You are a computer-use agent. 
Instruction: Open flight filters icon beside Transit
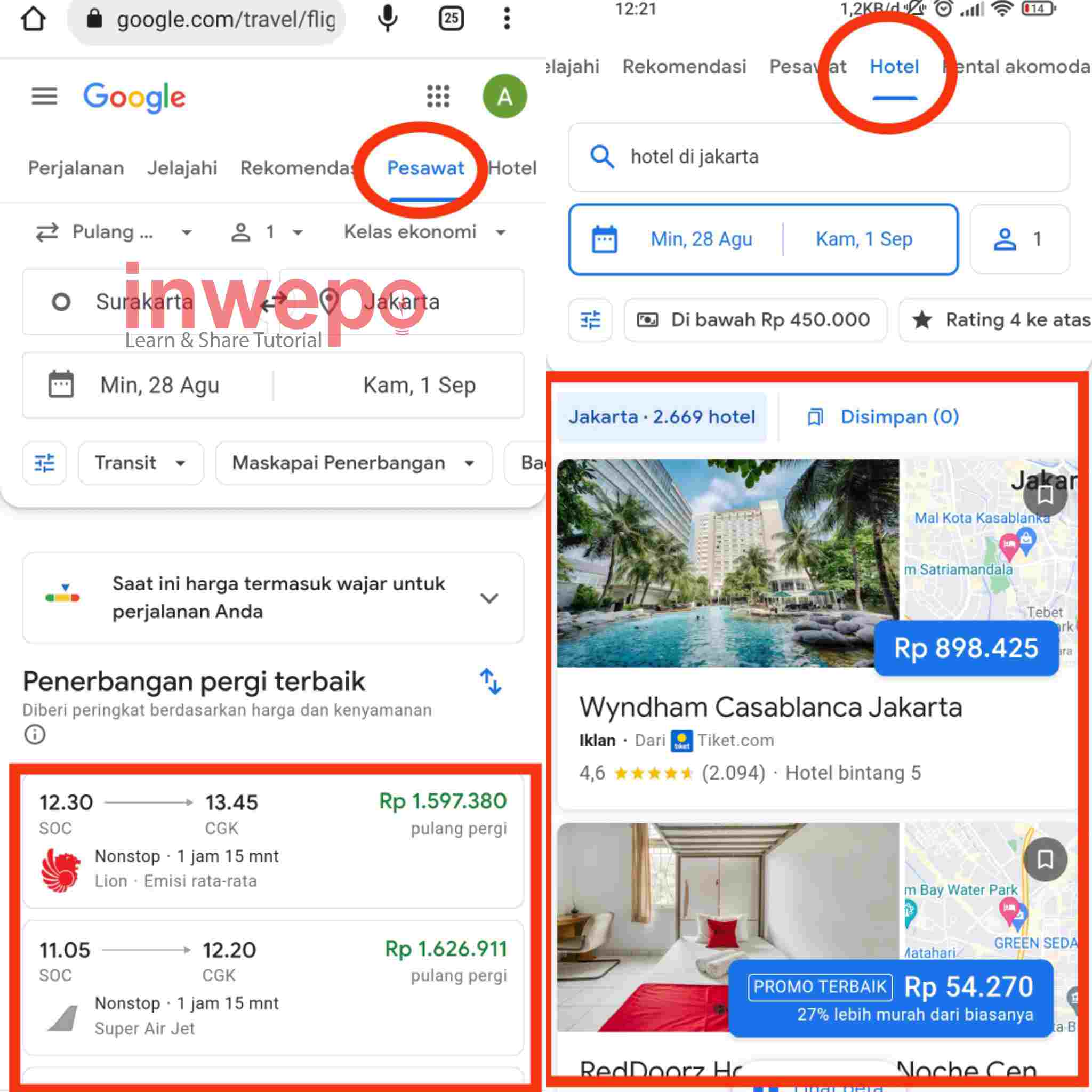[45, 463]
